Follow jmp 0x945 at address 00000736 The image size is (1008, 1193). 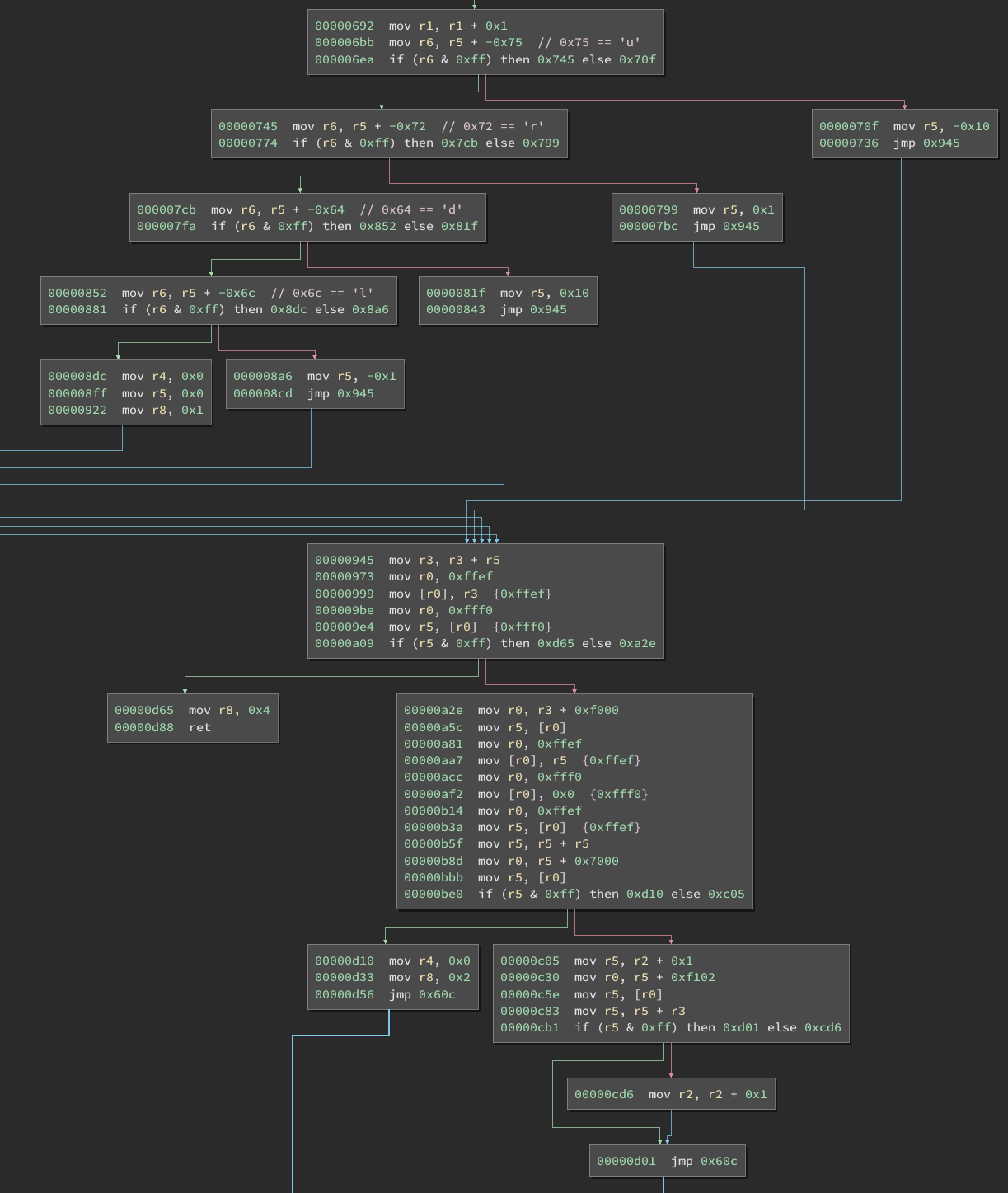click(x=926, y=143)
